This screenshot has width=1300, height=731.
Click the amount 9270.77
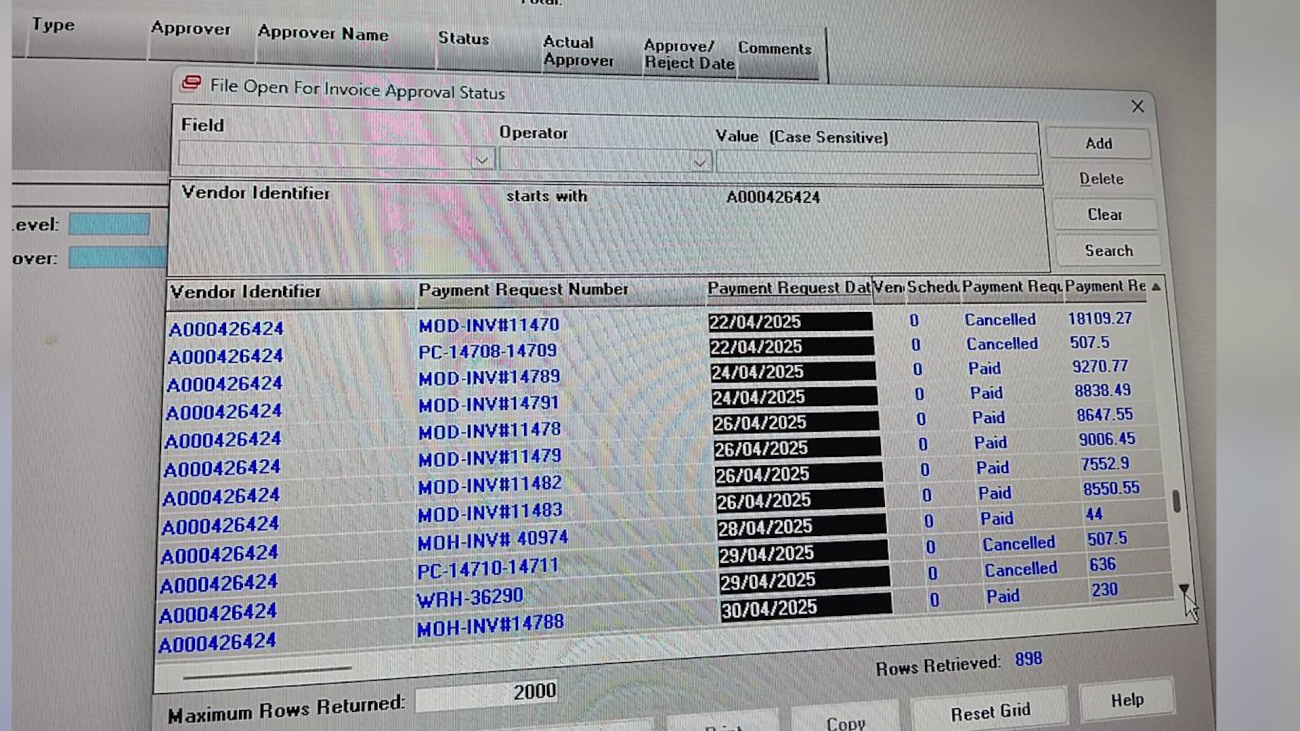[x=1100, y=367]
